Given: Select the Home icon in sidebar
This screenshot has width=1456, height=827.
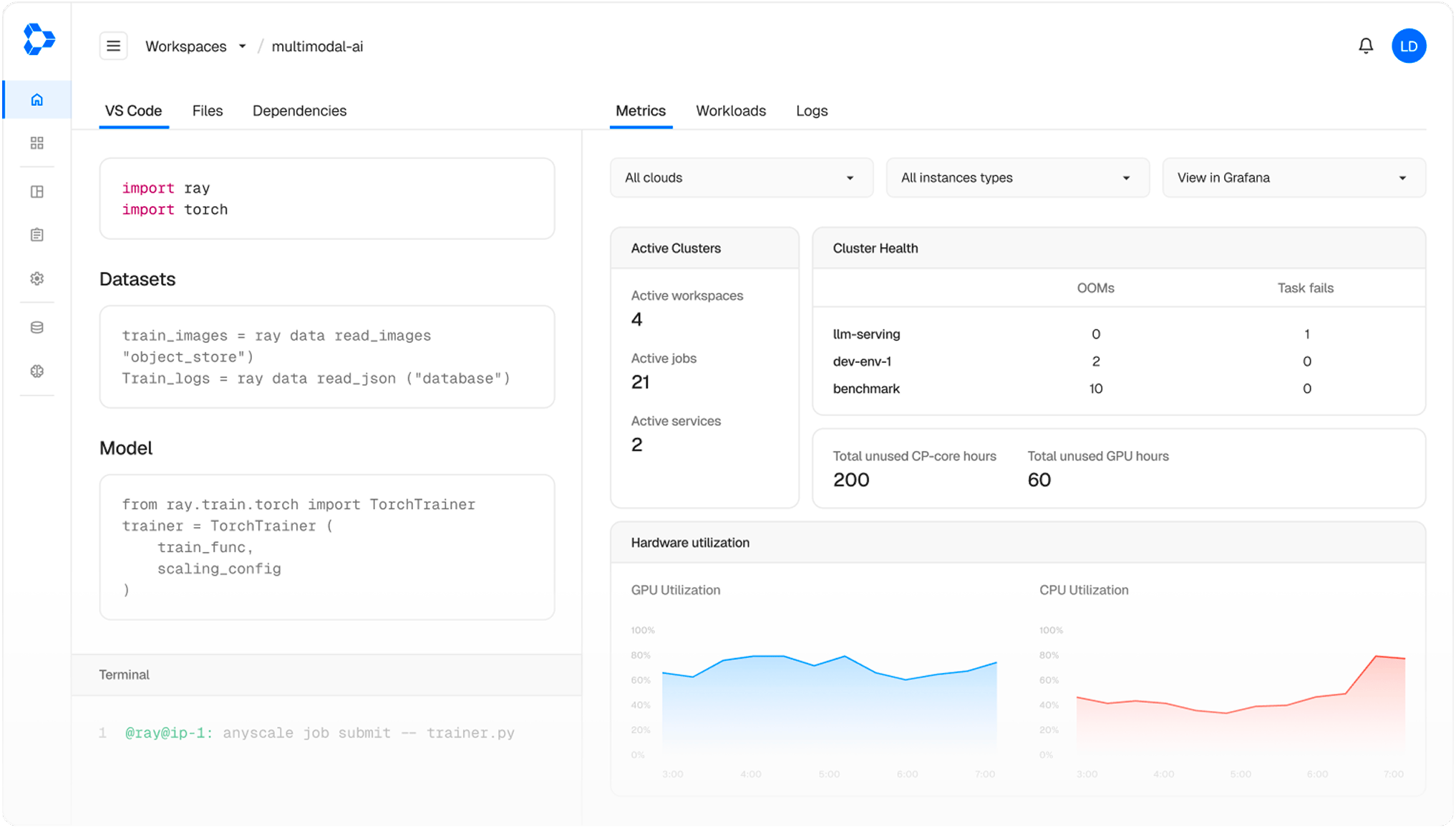Looking at the screenshot, I should [37, 100].
